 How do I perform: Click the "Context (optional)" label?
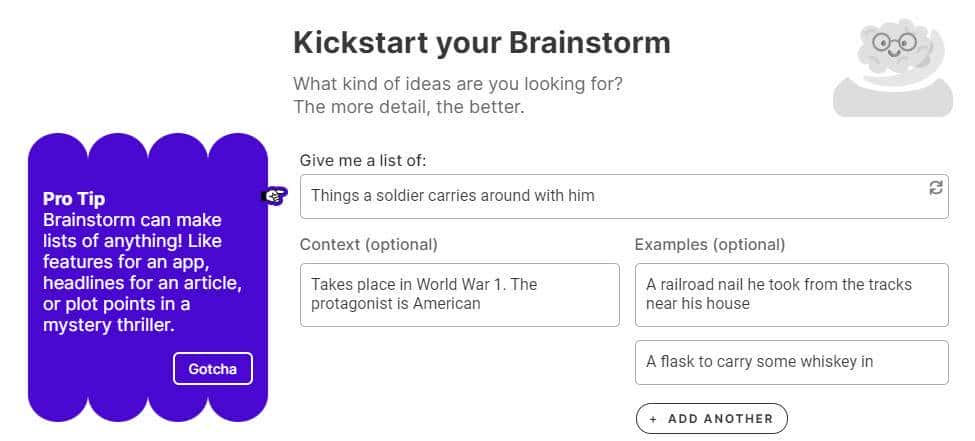click(x=368, y=244)
